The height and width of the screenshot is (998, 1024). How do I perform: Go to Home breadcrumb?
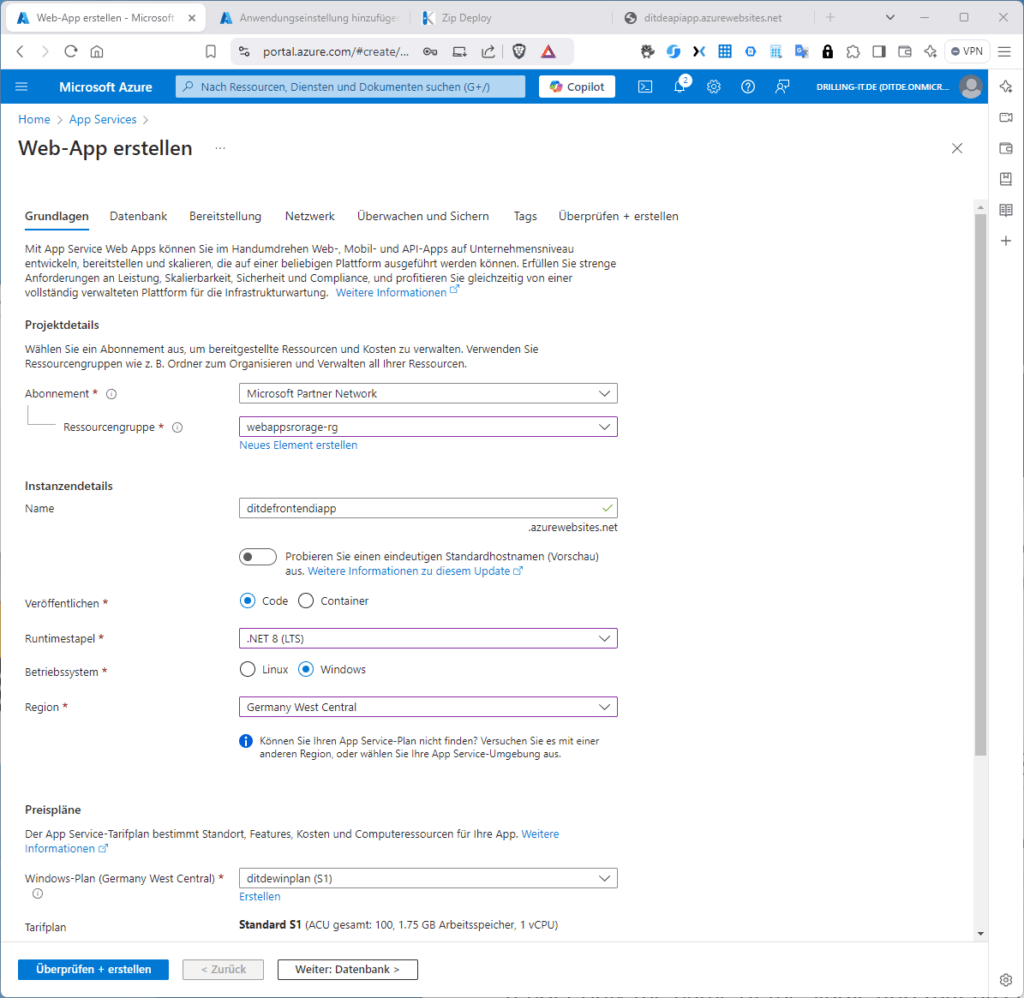(x=34, y=120)
